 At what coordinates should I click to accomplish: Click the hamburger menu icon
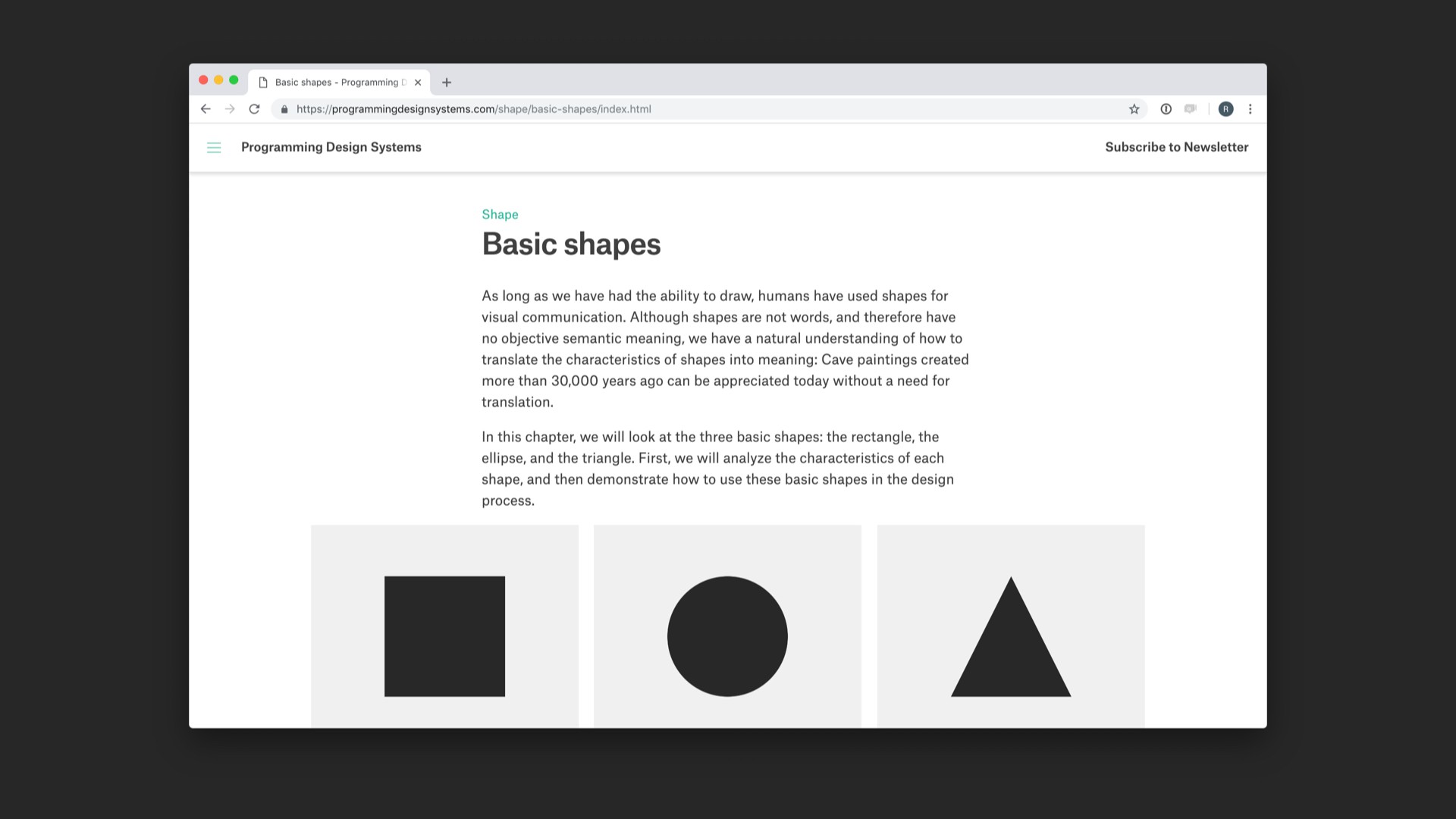[213, 147]
